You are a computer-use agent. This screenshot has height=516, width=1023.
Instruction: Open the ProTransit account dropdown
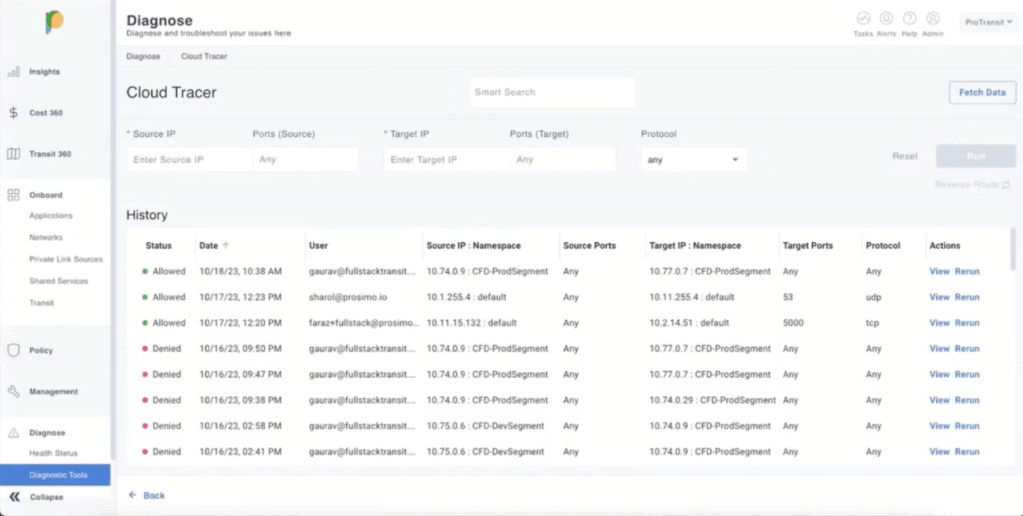[987, 21]
